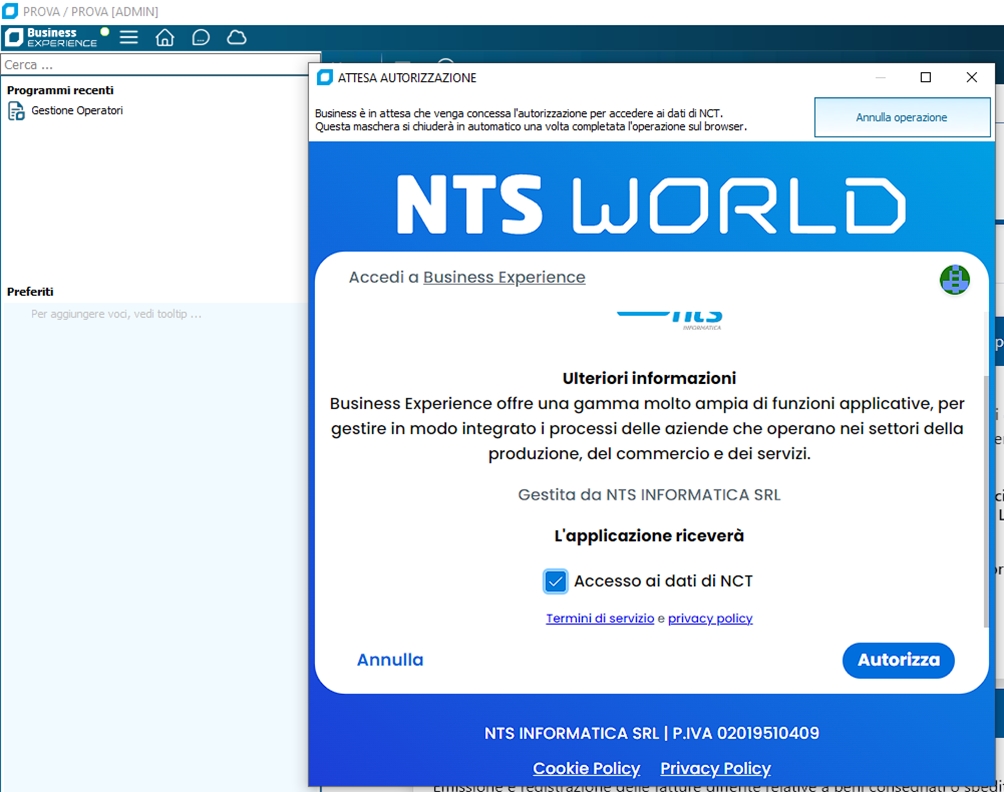This screenshot has height=792, width=1004.
Task: Open Gestione Operatori program icon
Action: pos(16,111)
